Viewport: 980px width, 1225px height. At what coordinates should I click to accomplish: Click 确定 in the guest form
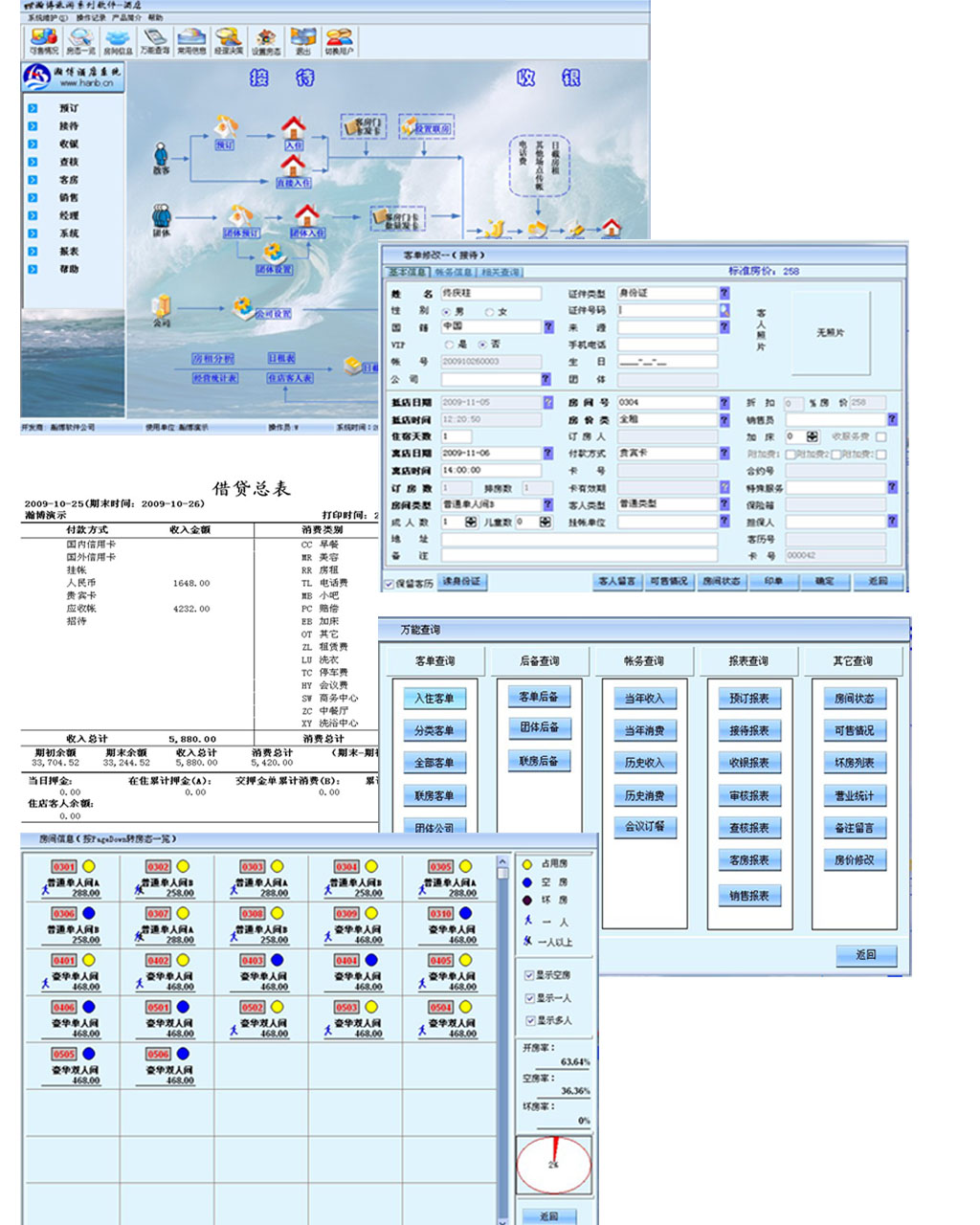(x=825, y=581)
